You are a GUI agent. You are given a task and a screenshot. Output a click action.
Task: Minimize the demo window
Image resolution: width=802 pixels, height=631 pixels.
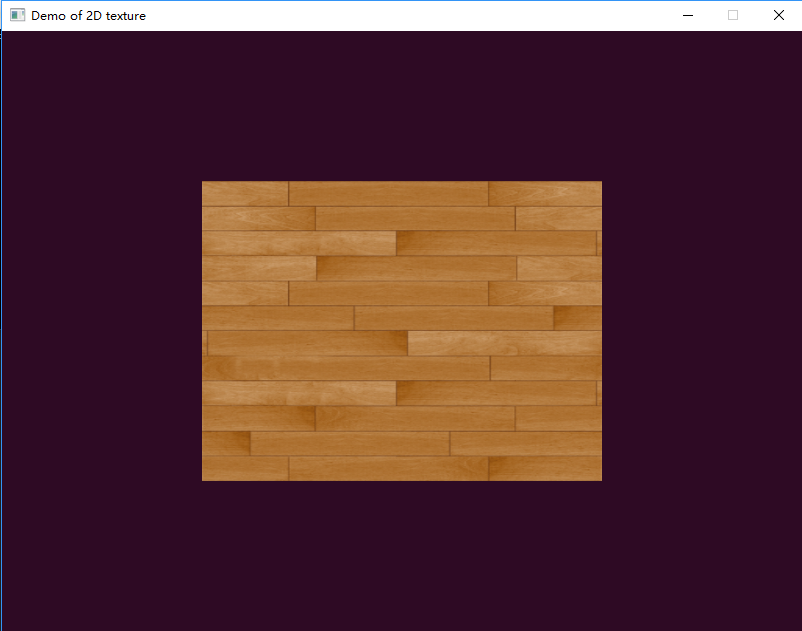(x=687, y=15)
